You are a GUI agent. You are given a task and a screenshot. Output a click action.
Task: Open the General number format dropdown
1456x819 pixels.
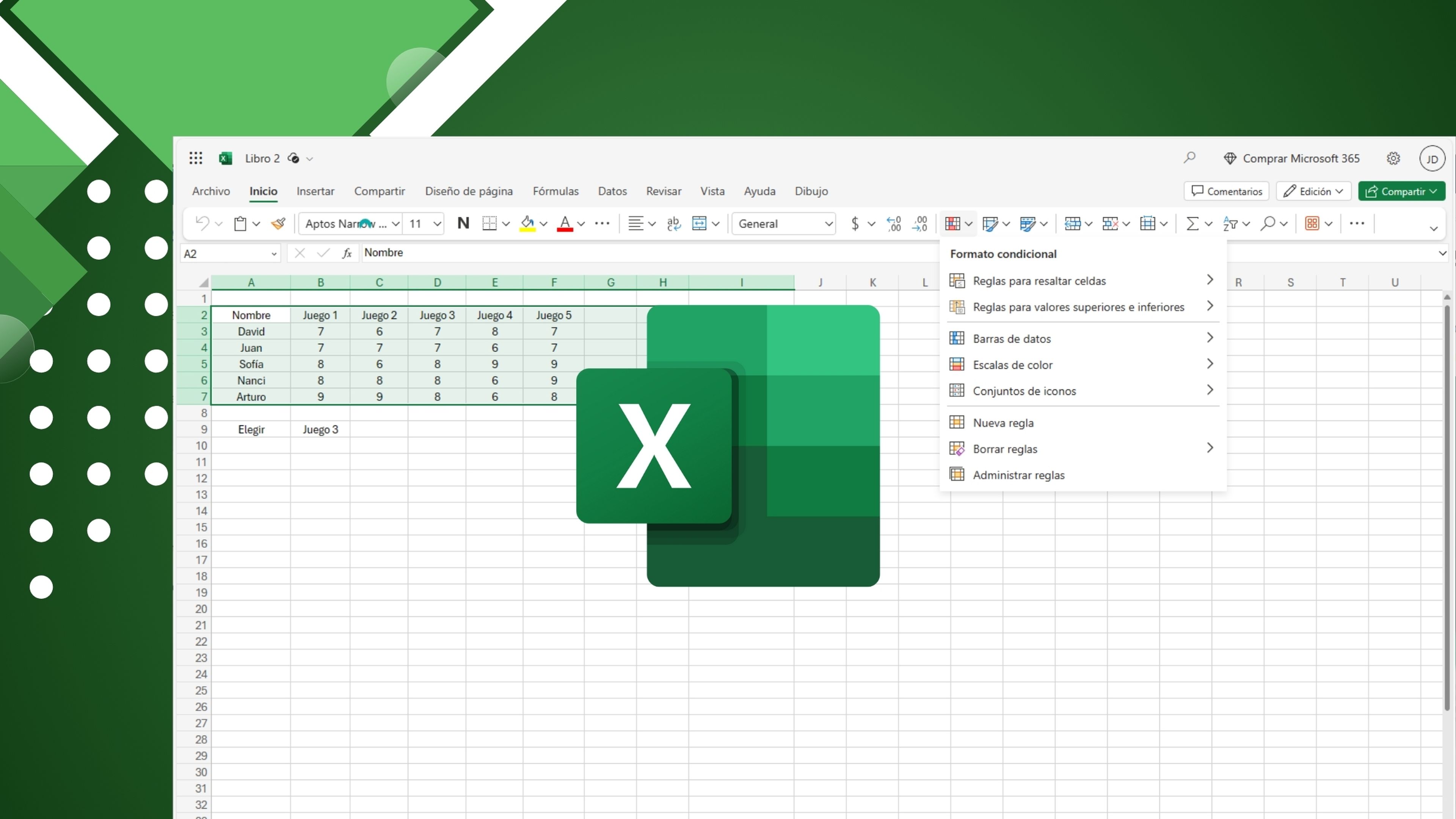[783, 224]
